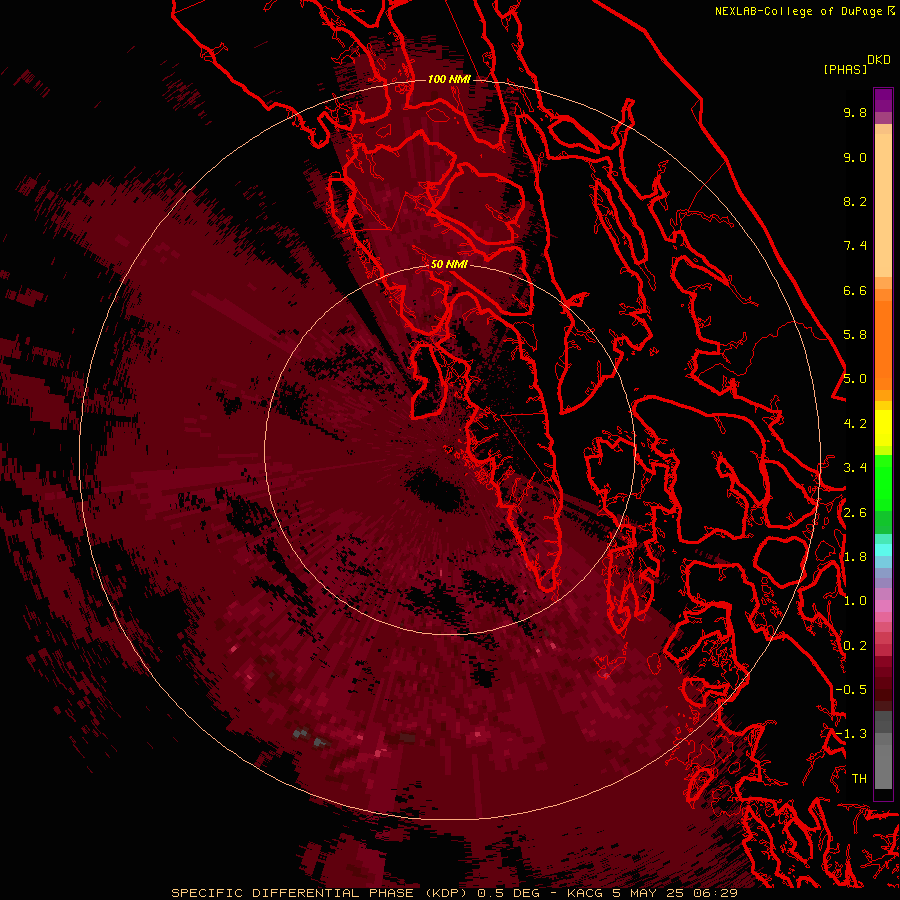Viewport: 900px width, 900px height.
Task: Select the 4.2 scale label
Action: tap(855, 424)
